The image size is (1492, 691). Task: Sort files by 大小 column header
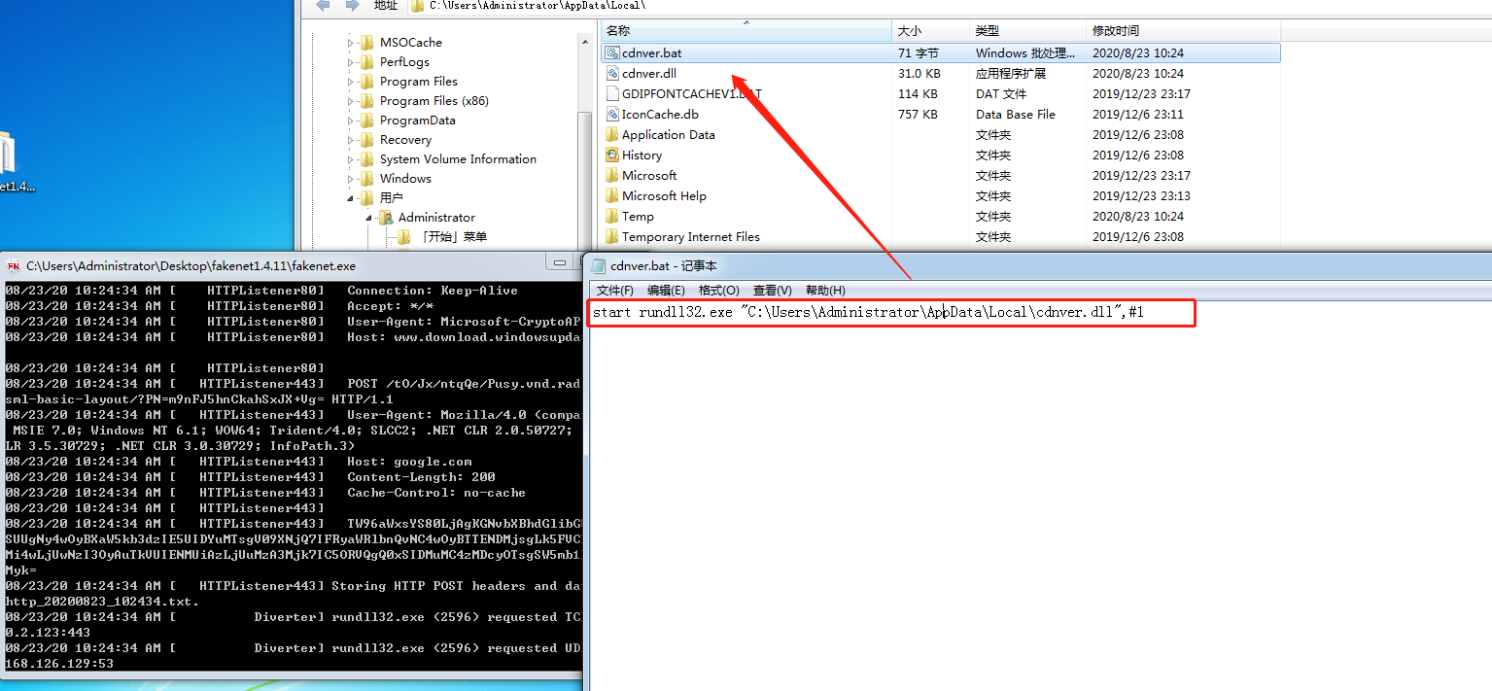pos(909,31)
